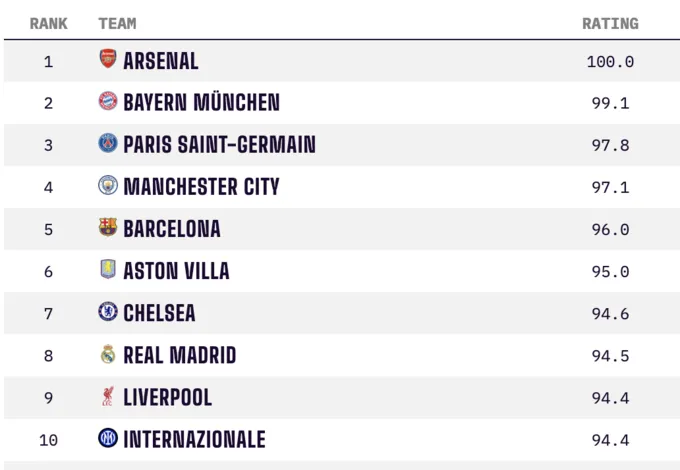680x470 pixels.
Task: Open the Manchester City team link
Action: tap(201, 187)
